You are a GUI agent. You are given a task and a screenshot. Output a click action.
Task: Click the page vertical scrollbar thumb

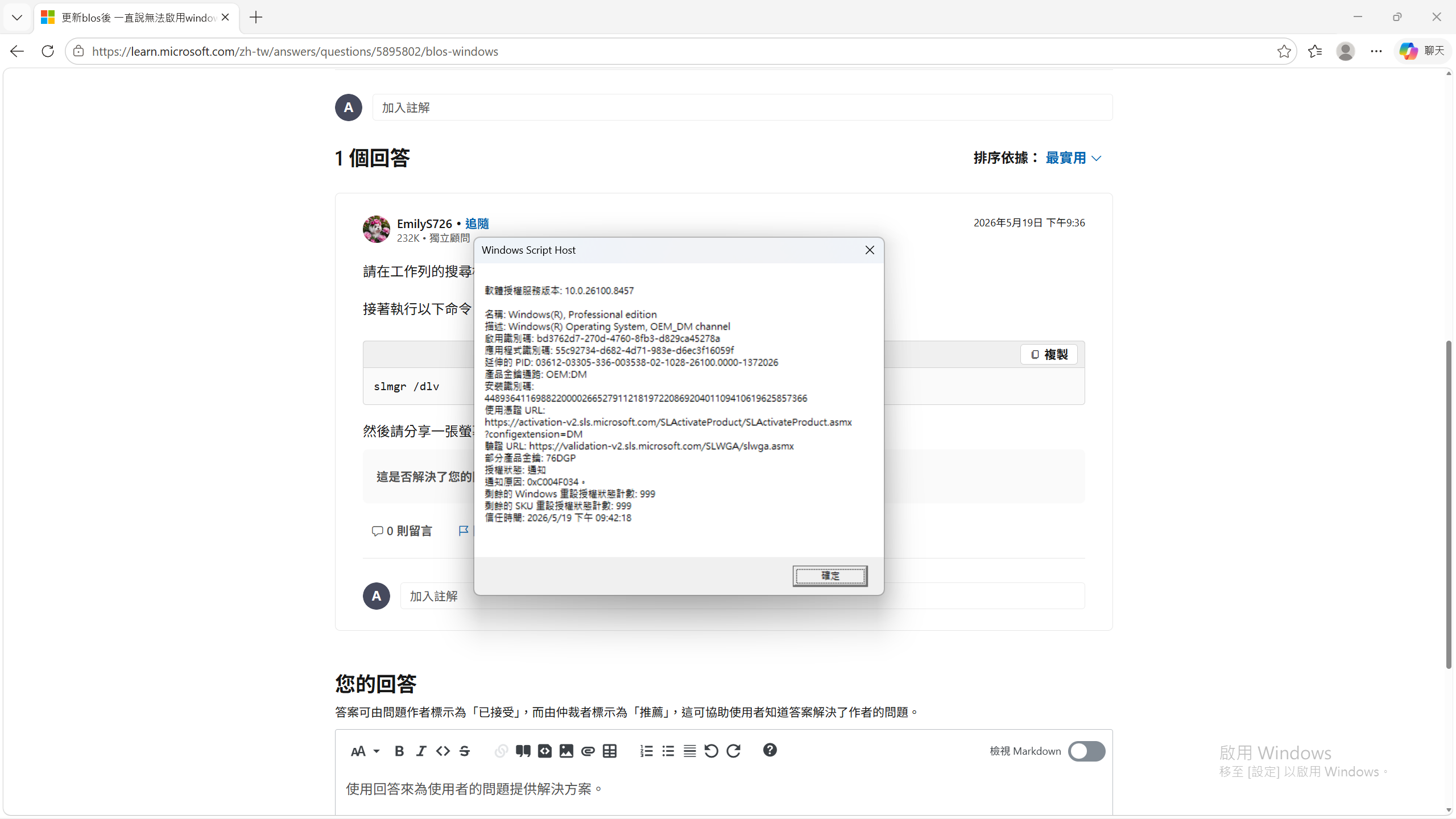(1449, 504)
